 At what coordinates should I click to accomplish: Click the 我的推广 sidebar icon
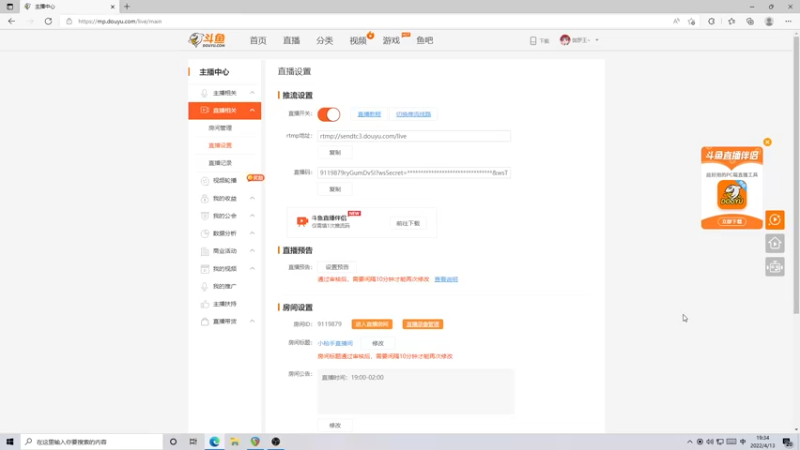(x=205, y=286)
